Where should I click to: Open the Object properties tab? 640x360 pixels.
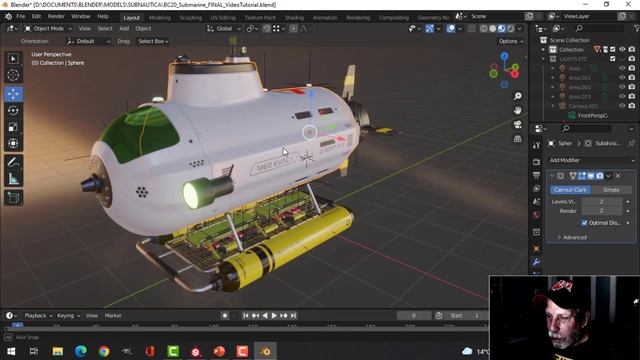point(537,249)
